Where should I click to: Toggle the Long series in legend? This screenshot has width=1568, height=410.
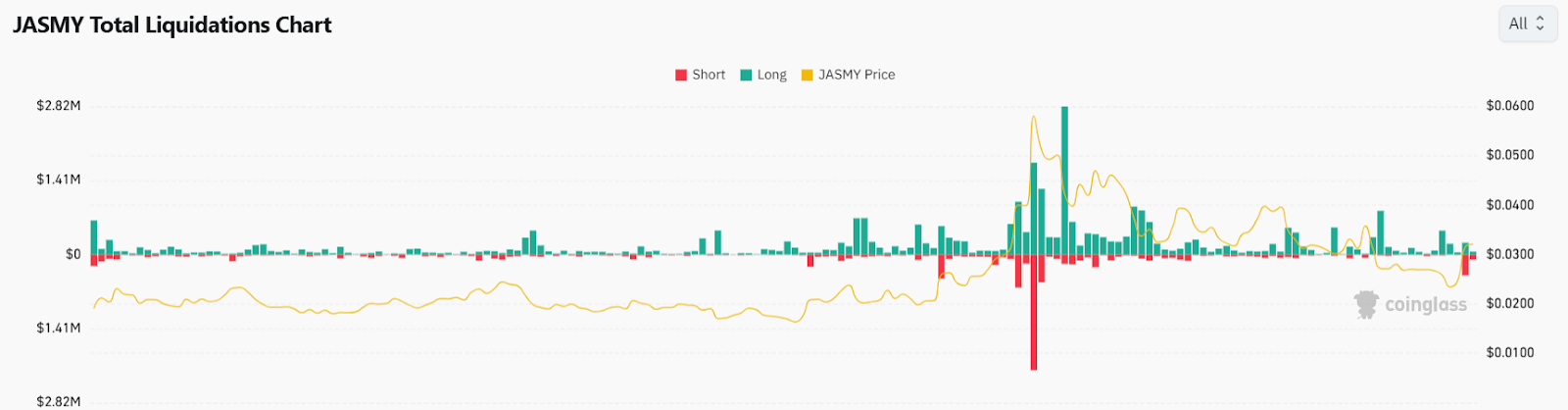click(x=763, y=75)
